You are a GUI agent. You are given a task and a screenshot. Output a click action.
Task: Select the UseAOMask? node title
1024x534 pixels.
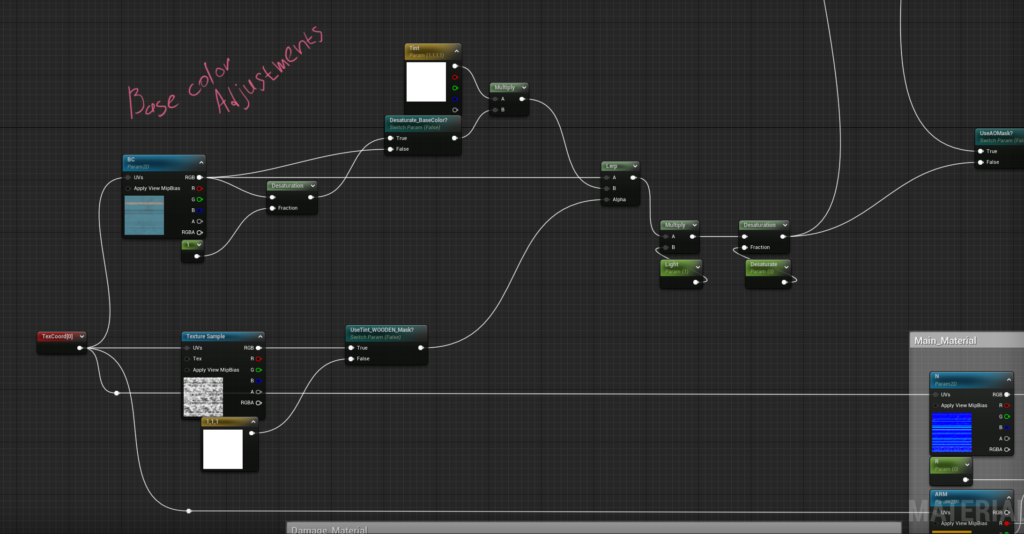[996, 133]
